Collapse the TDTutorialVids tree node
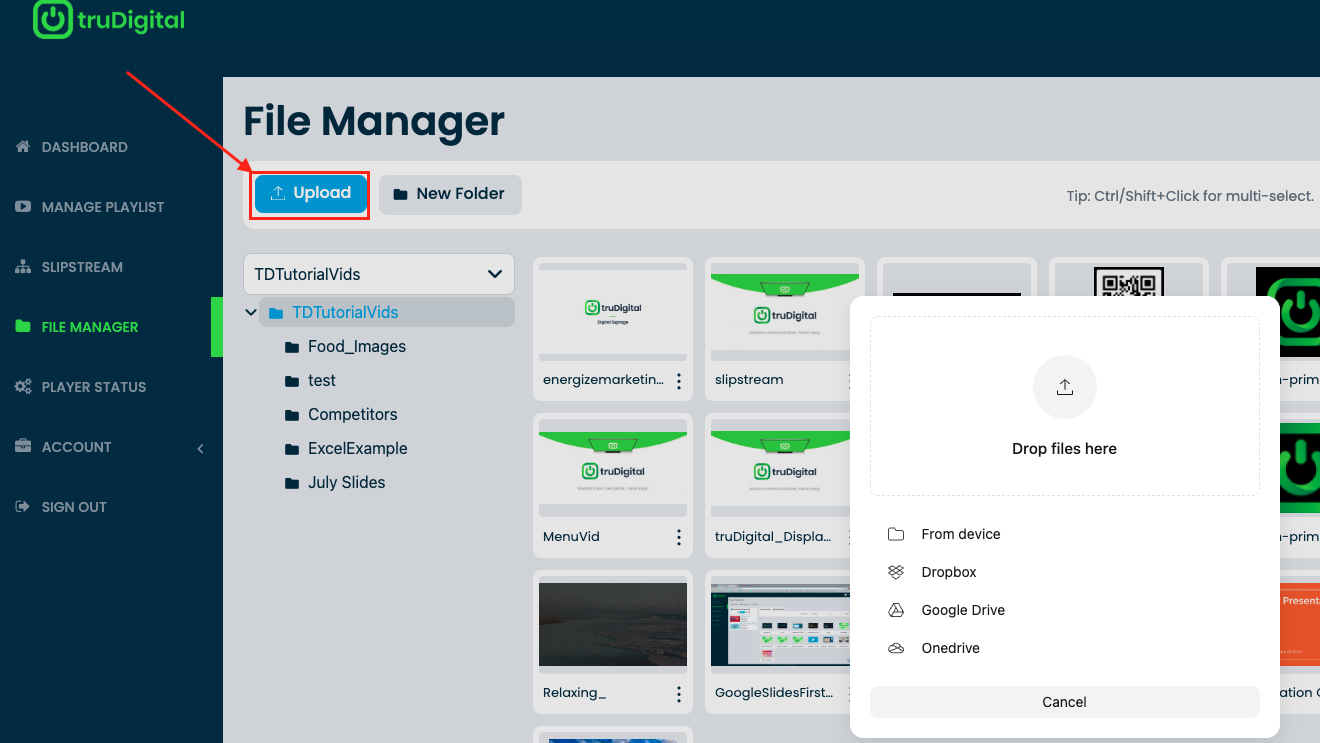Viewport: 1320px width, 743px height. click(x=250, y=313)
